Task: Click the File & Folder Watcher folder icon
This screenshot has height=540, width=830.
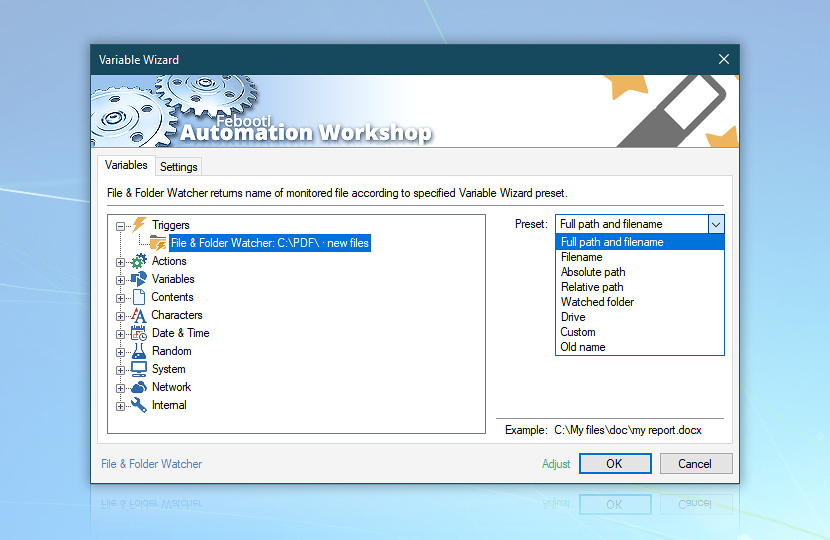Action: click(158, 243)
